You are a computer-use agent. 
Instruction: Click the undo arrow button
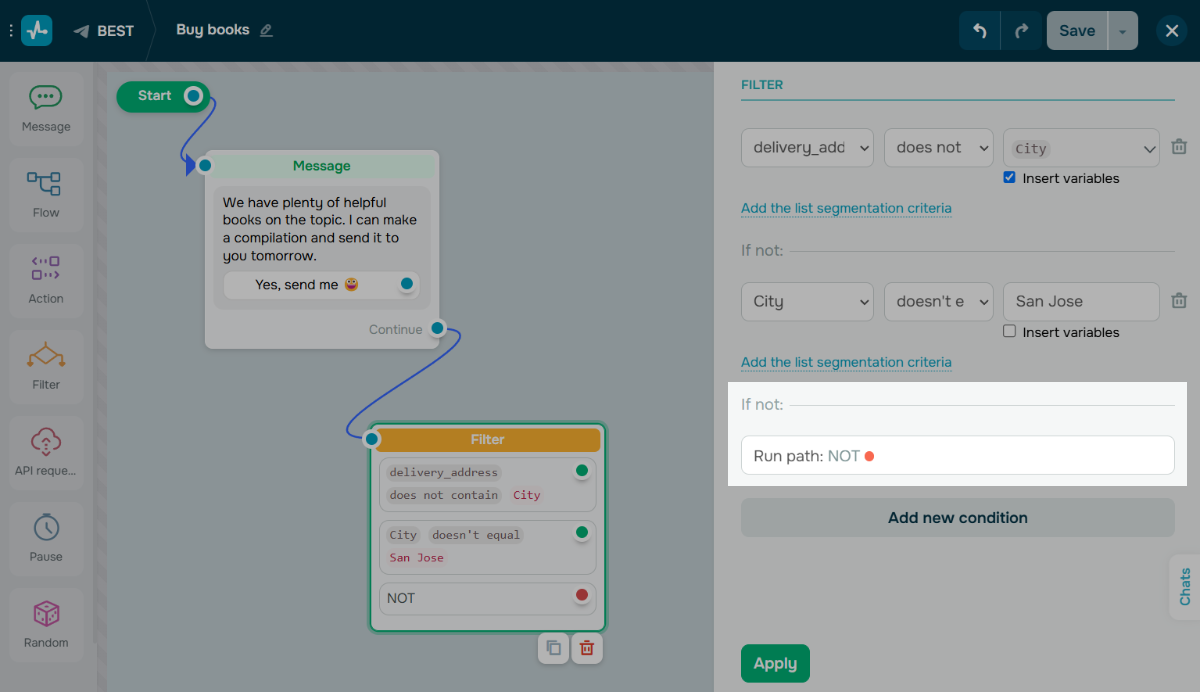[x=980, y=31]
